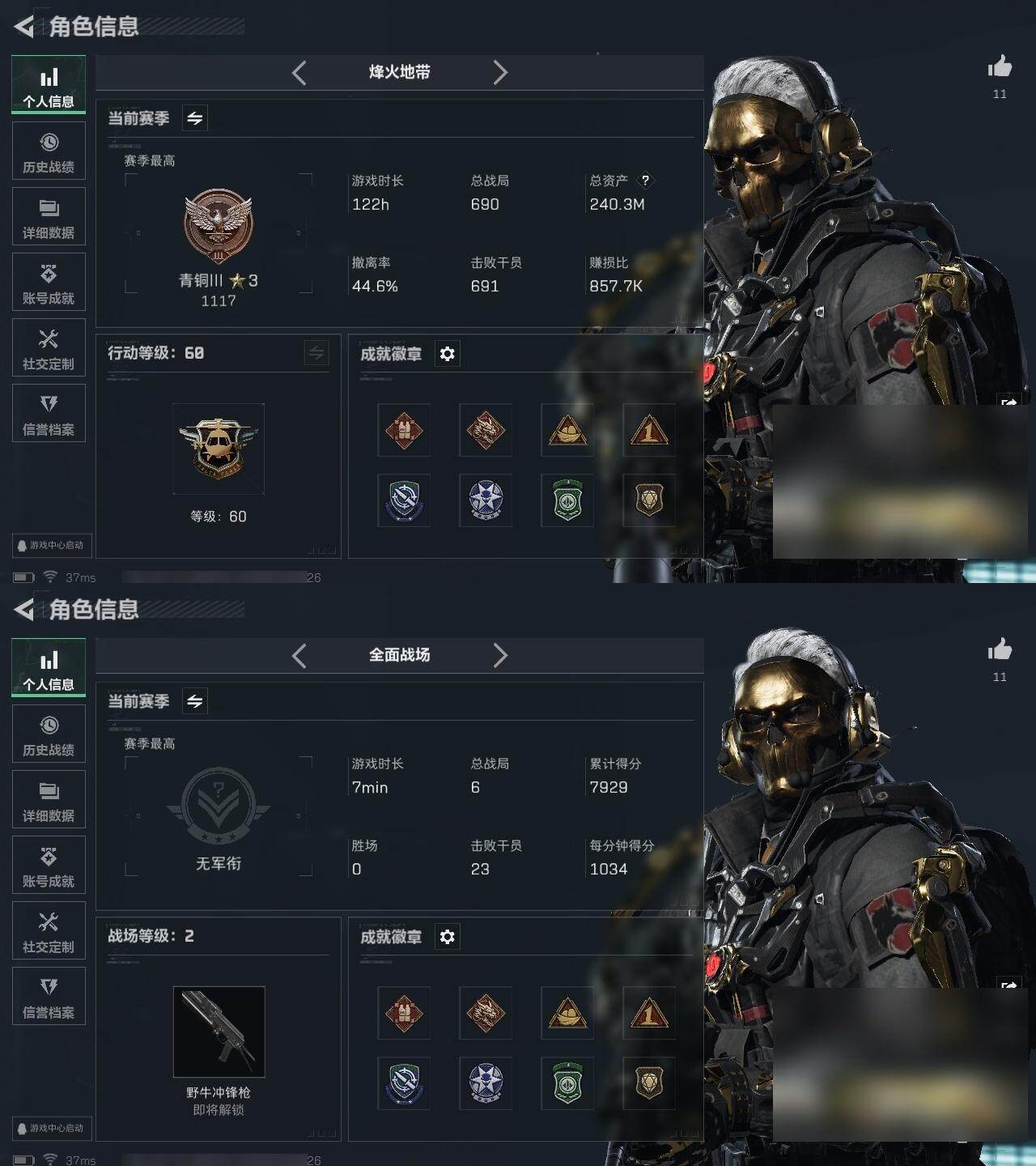Click the right chevron next to 全面战场
Screen dimensions: 1036x1166
pos(500,656)
